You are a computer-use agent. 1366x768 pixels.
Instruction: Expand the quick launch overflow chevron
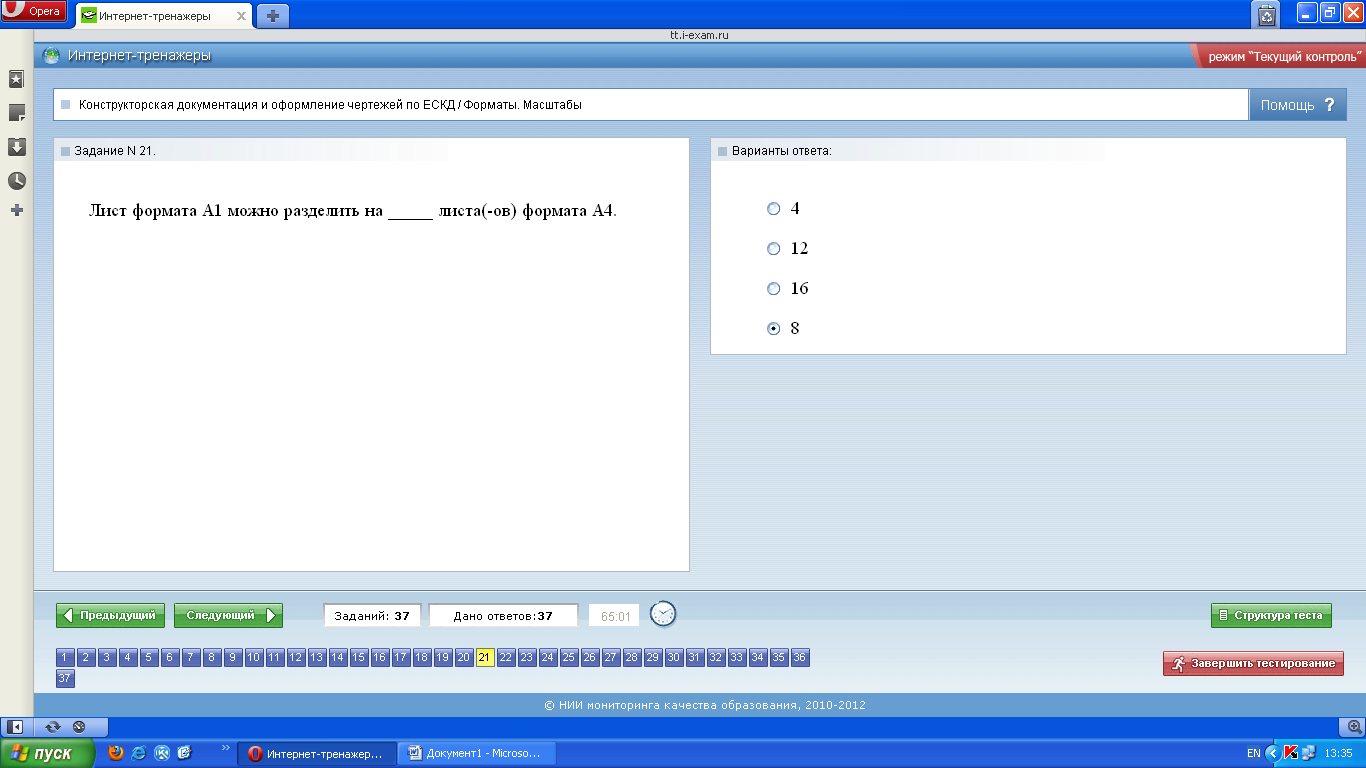click(x=225, y=747)
